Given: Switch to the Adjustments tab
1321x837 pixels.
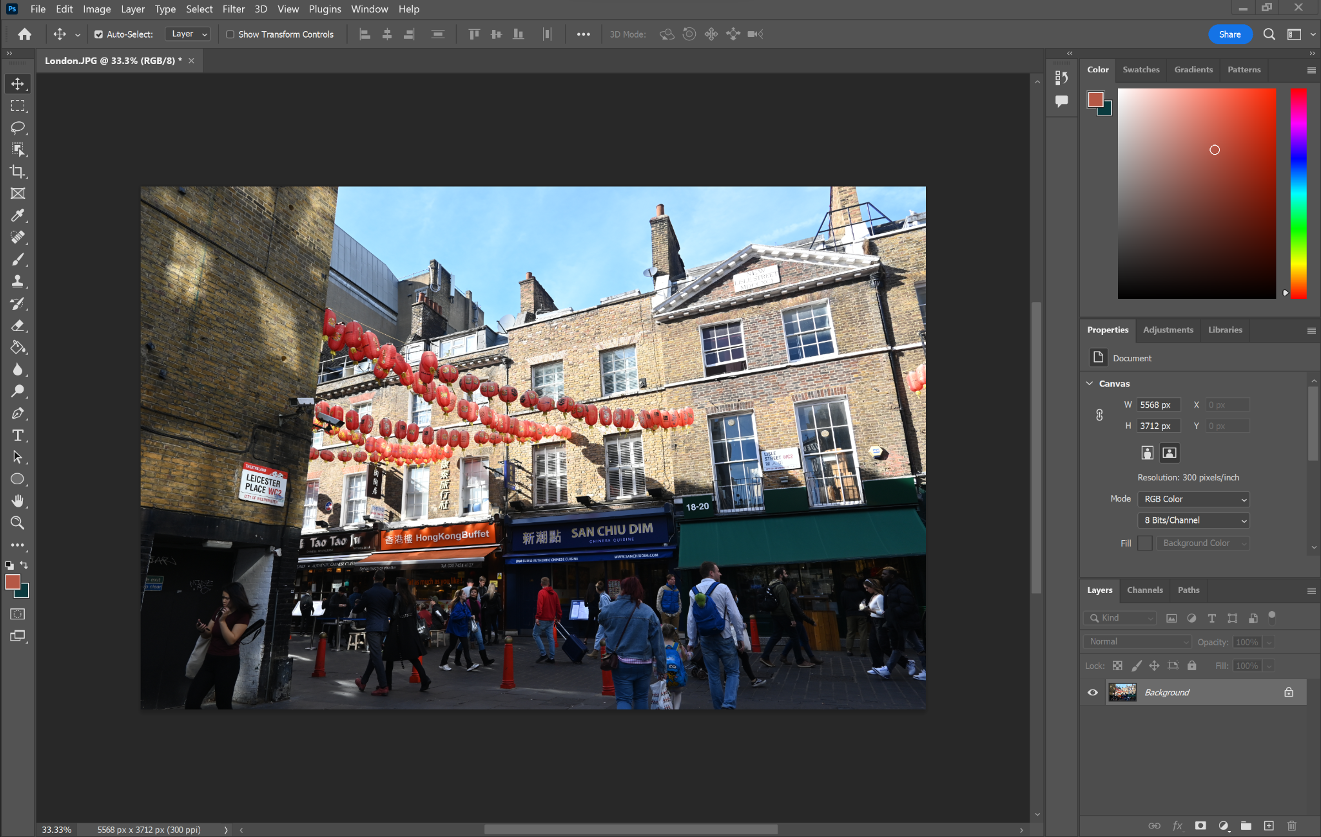Looking at the screenshot, I should pyautogui.click(x=1168, y=330).
